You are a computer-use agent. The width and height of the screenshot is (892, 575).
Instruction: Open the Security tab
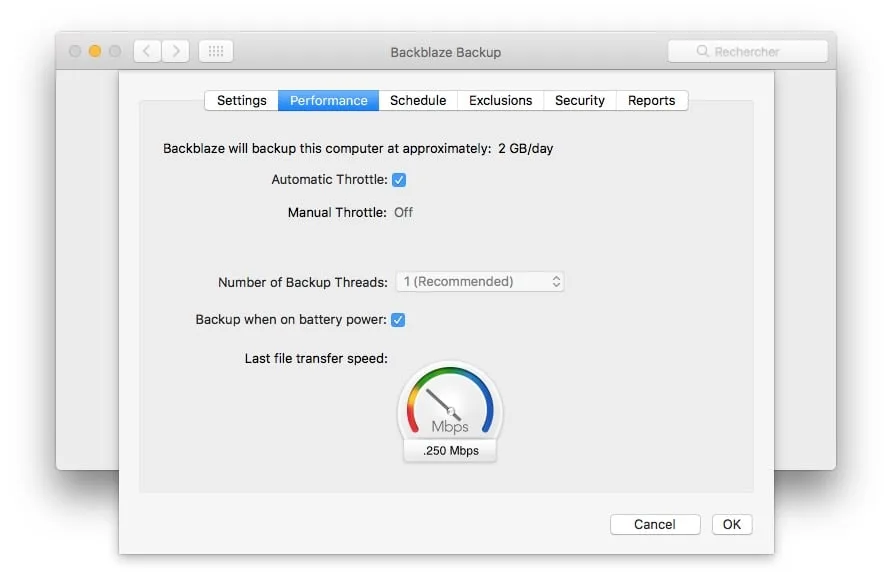pos(580,101)
